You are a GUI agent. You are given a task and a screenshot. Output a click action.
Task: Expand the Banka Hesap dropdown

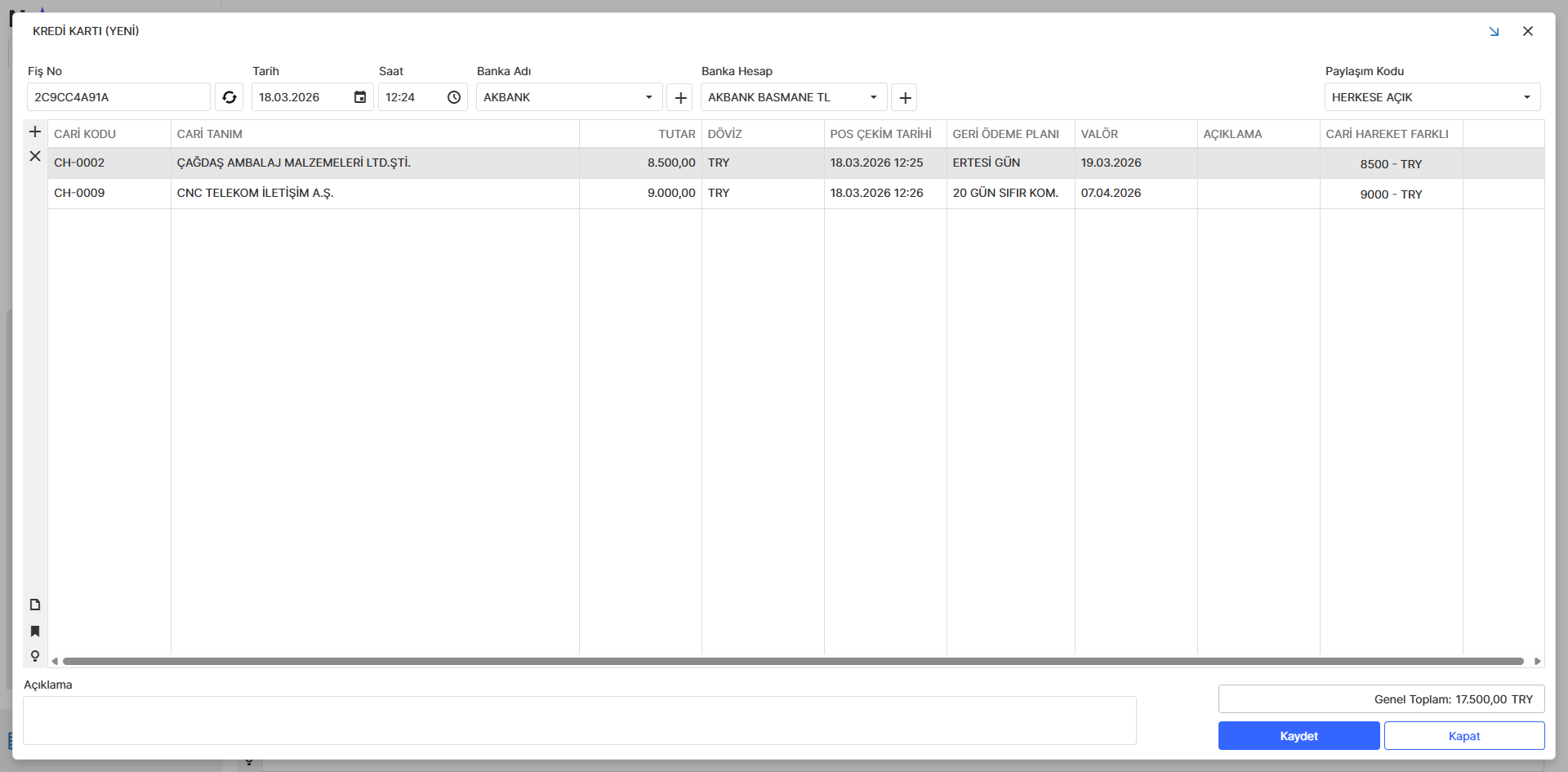click(x=874, y=97)
